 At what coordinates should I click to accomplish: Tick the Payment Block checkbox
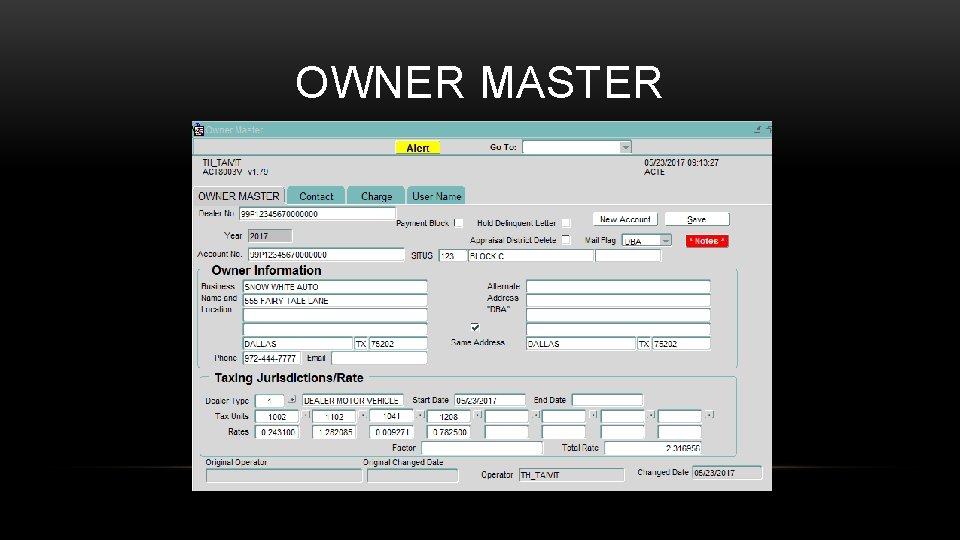click(458, 223)
